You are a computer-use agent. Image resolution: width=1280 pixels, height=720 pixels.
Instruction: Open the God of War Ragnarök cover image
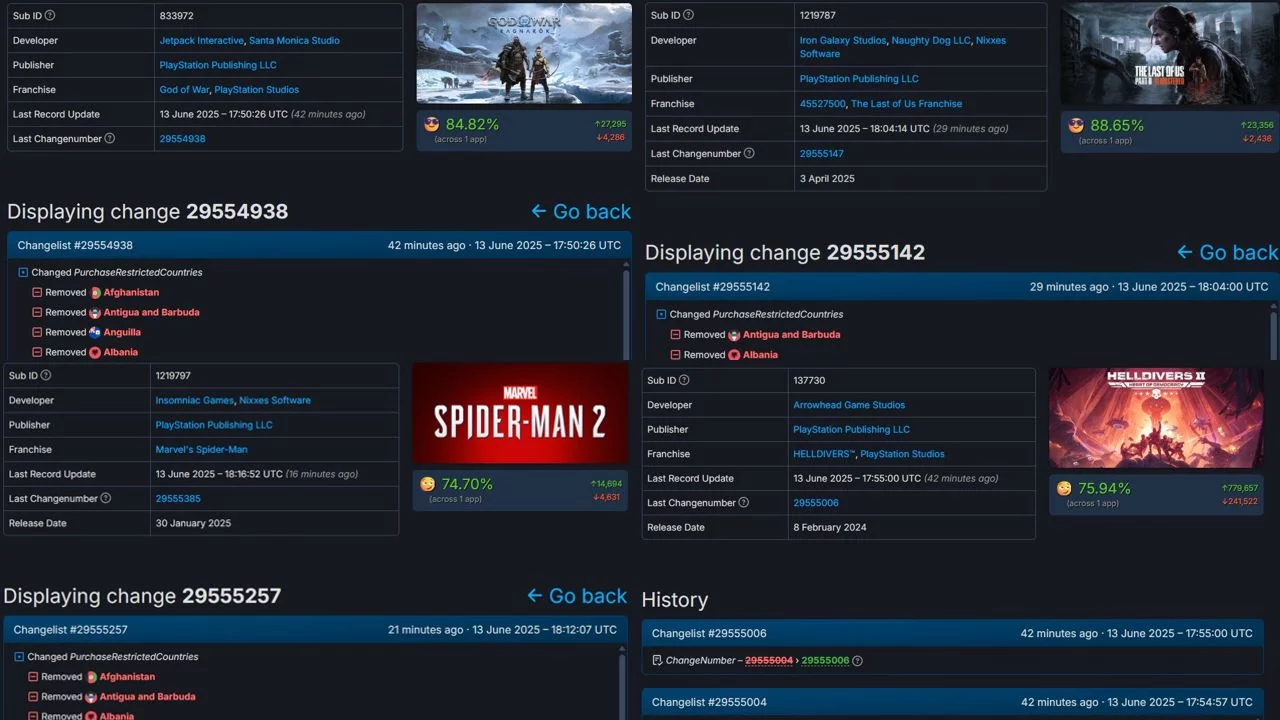point(524,53)
